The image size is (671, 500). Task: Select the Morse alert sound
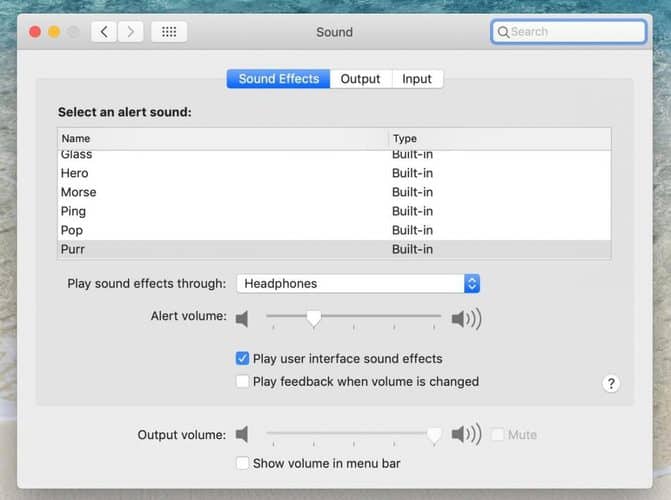click(334, 192)
